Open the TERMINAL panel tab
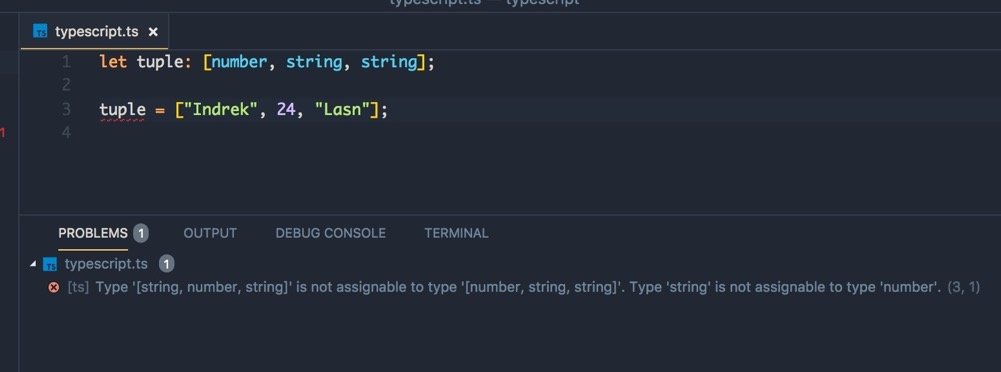1001x372 pixels. click(456, 234)
